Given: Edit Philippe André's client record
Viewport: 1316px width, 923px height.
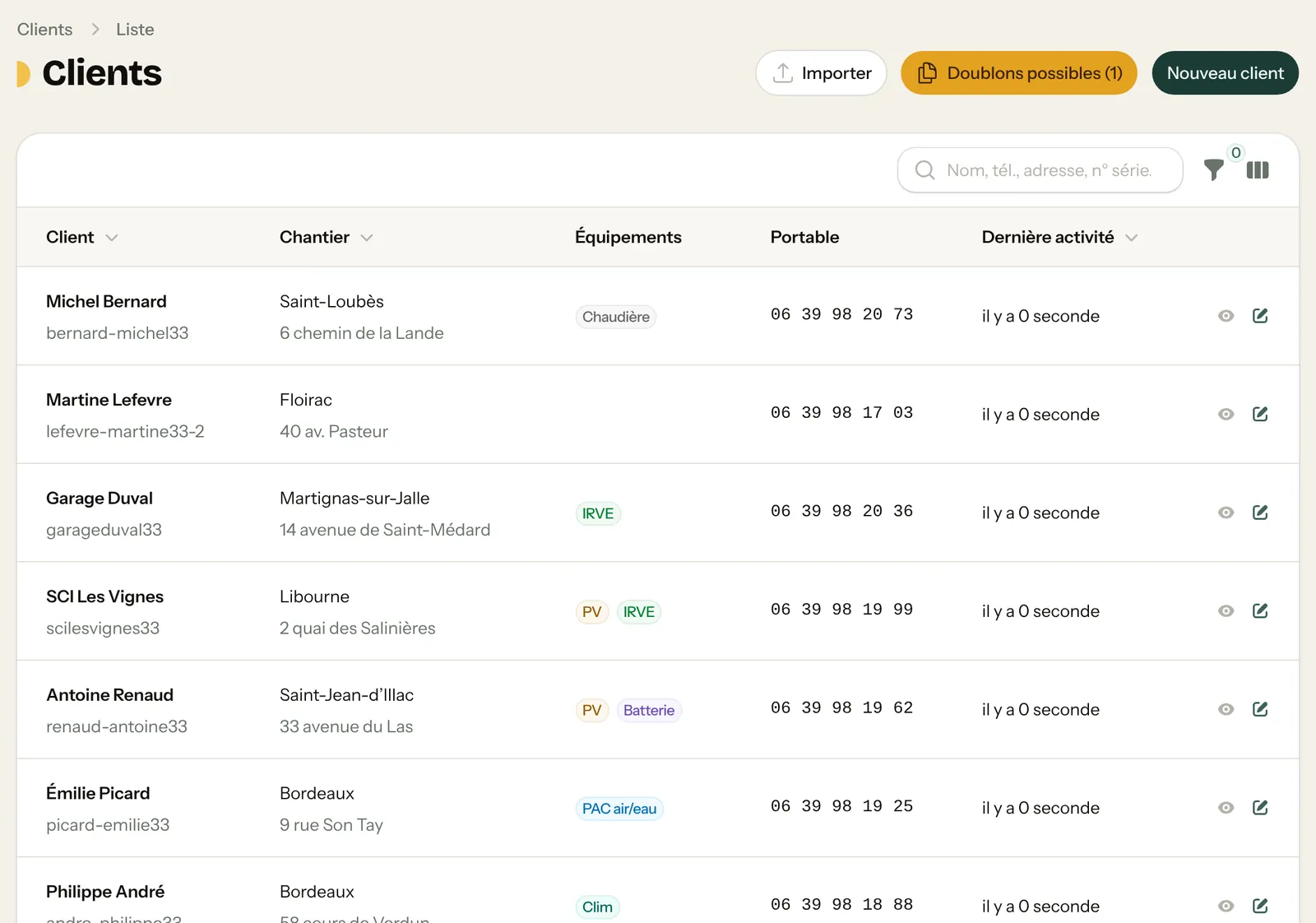Looking at the screenshot, I should click(1260, 906).
